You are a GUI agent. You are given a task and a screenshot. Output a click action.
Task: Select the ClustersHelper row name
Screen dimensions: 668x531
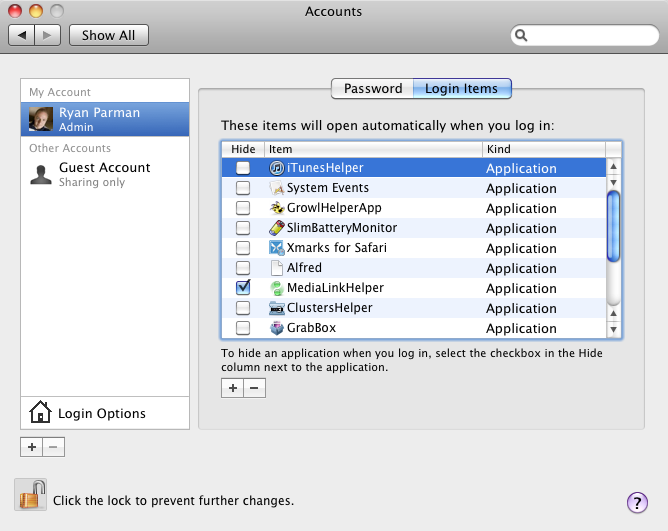330,308
